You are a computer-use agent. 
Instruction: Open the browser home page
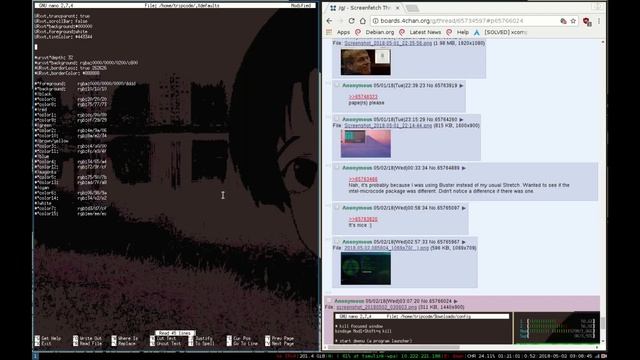[x=362, y=21]
